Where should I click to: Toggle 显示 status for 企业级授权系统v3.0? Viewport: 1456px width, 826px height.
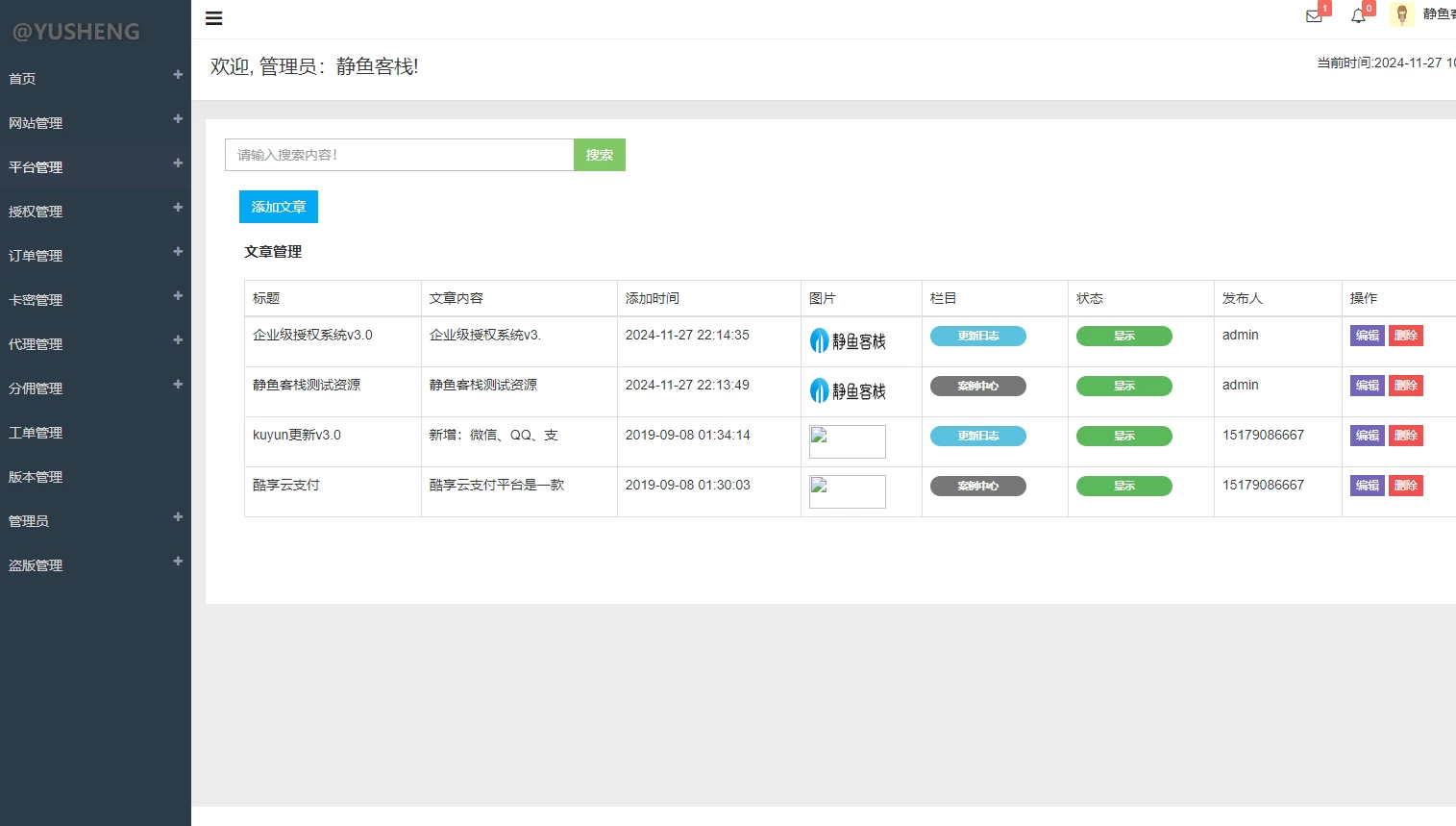(x=1123, y=336)
